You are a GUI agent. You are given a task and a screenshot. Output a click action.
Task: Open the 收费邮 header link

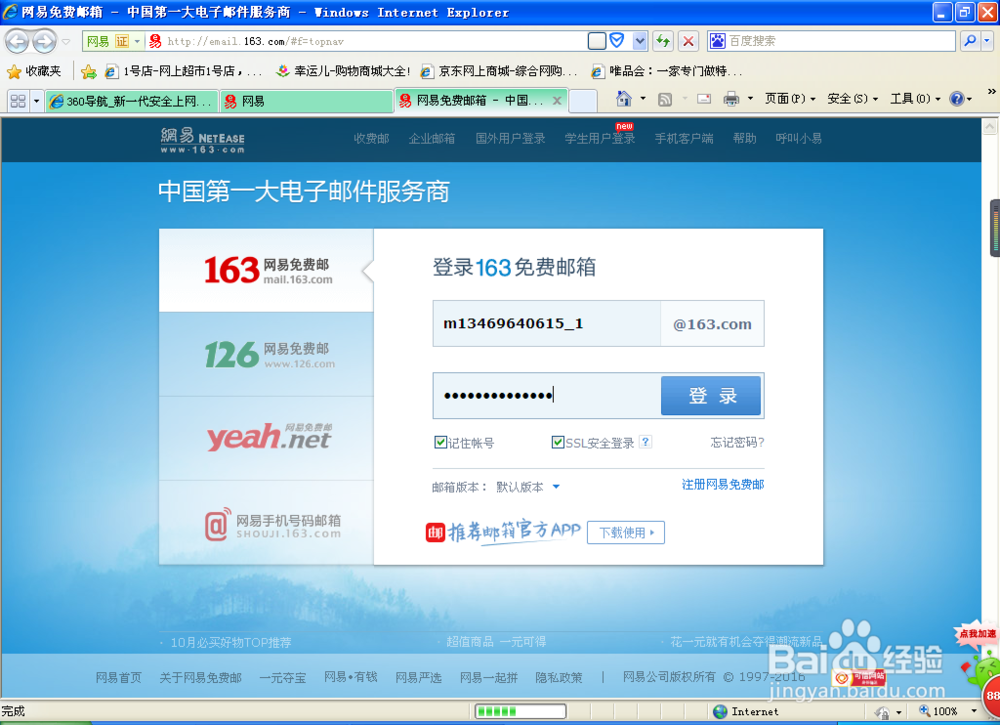(371, 138)
